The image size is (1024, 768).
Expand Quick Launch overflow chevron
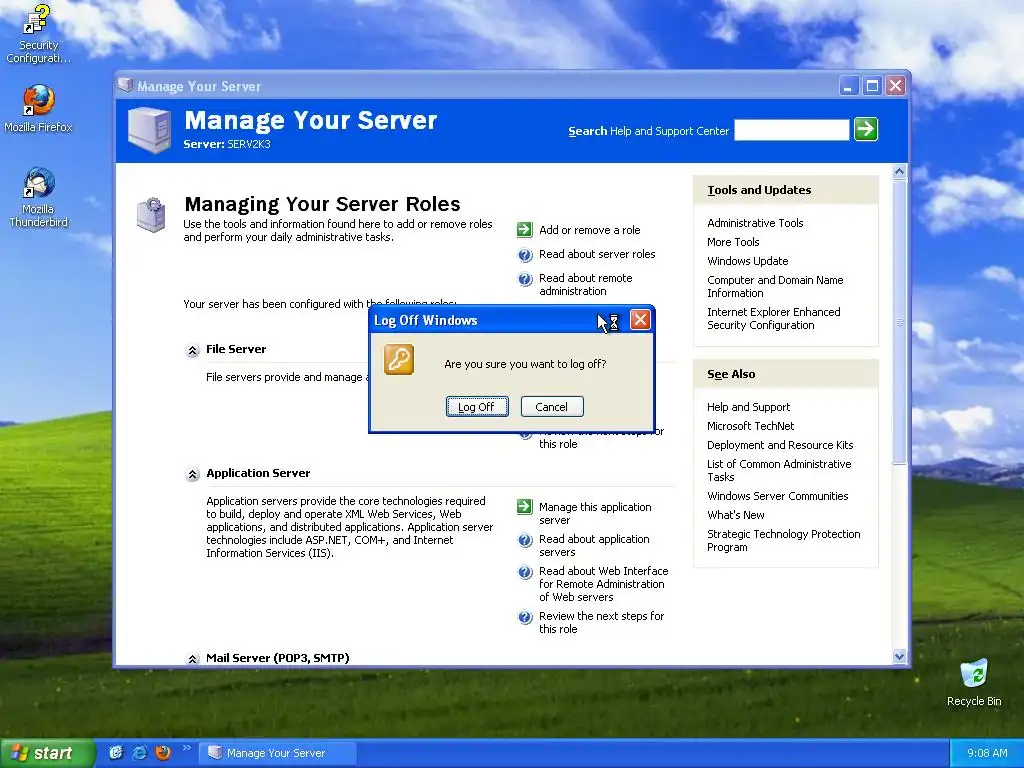(x=187, y=748)
